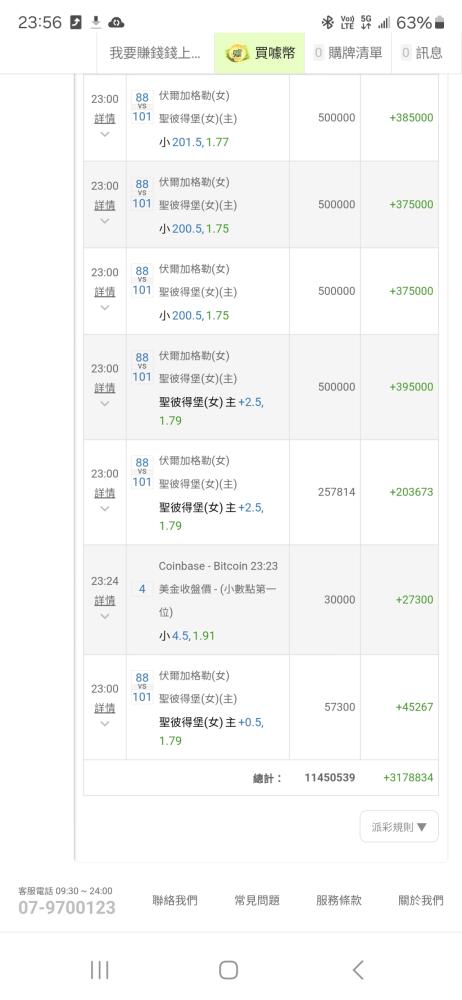This screenshot has width=462, height=1000.
Task: Tap the gold coin icon beside 買噱幣
Action: pos(237,53)
